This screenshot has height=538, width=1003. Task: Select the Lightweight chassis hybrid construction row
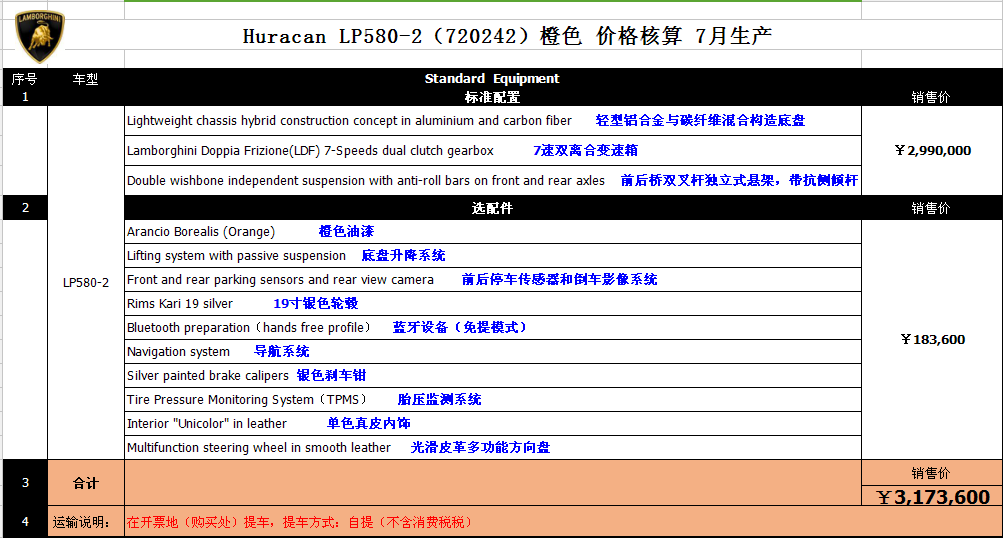(493, 120)
